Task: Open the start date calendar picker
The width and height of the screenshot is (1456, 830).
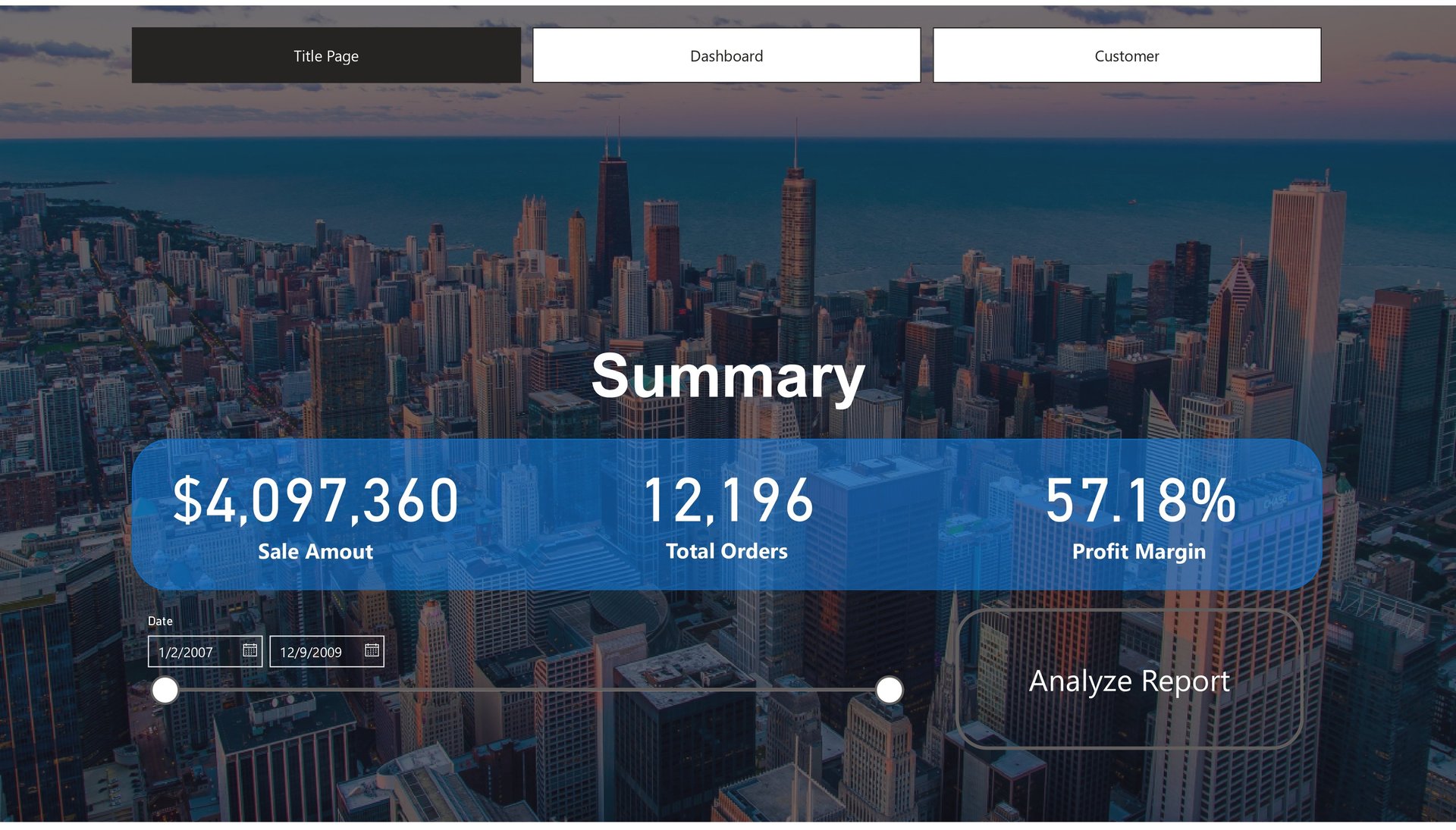Action: 249,650
